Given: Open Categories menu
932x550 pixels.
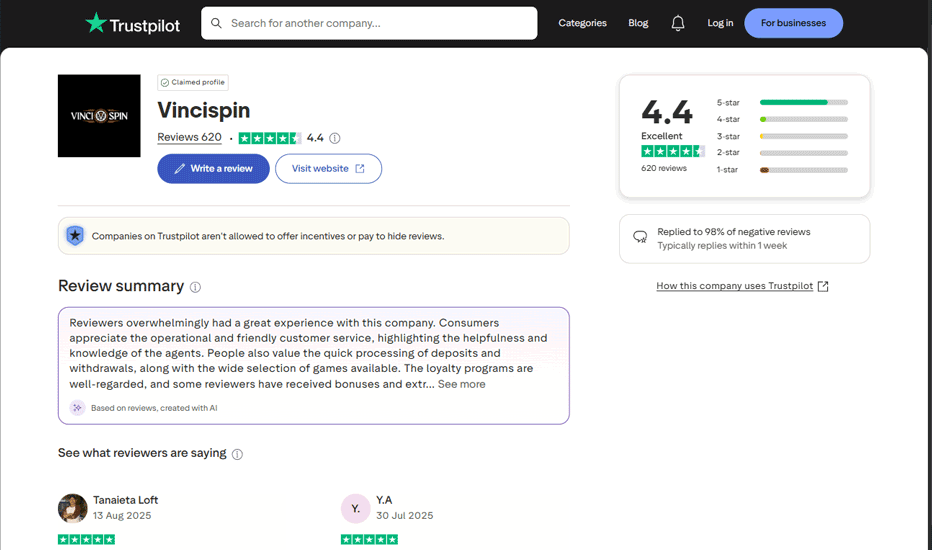Looking at the screenshot, I should pos(582,23).
